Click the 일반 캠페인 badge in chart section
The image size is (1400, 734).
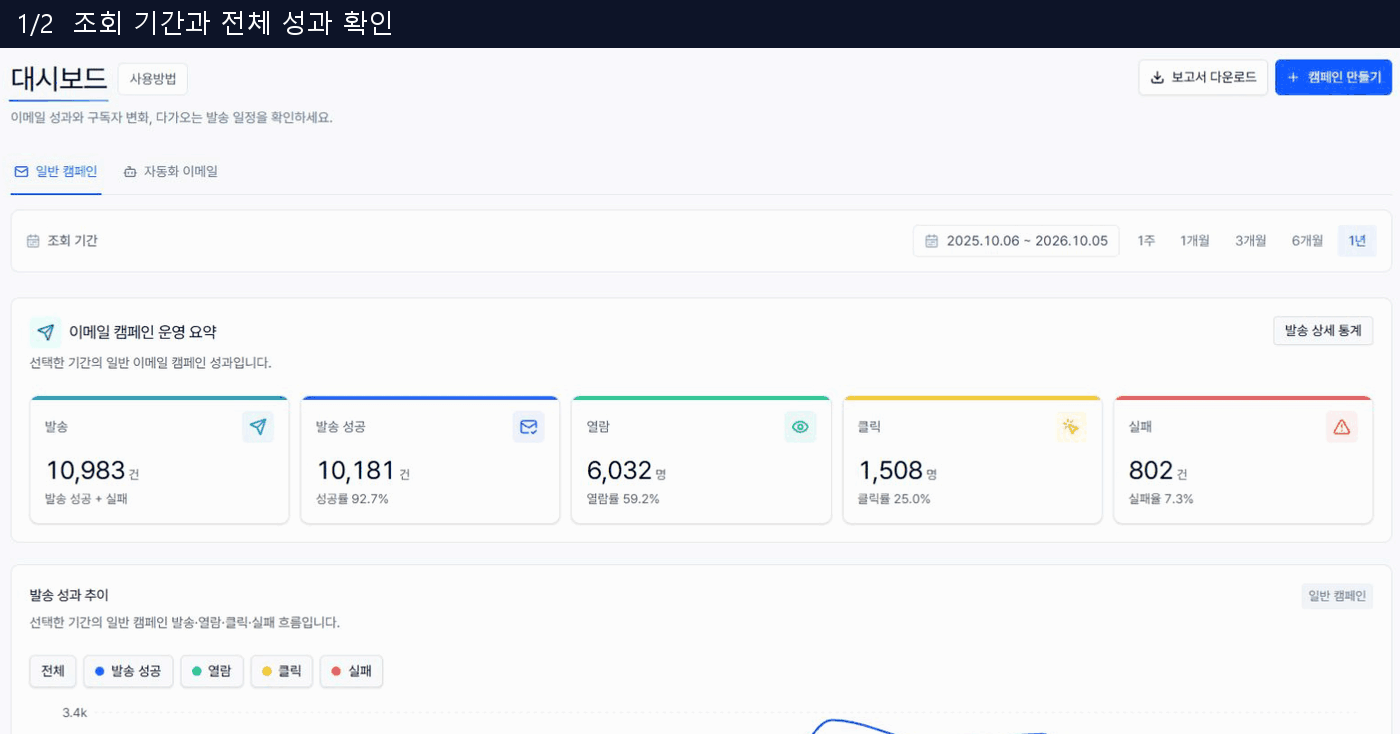(x=1337, y=596)
